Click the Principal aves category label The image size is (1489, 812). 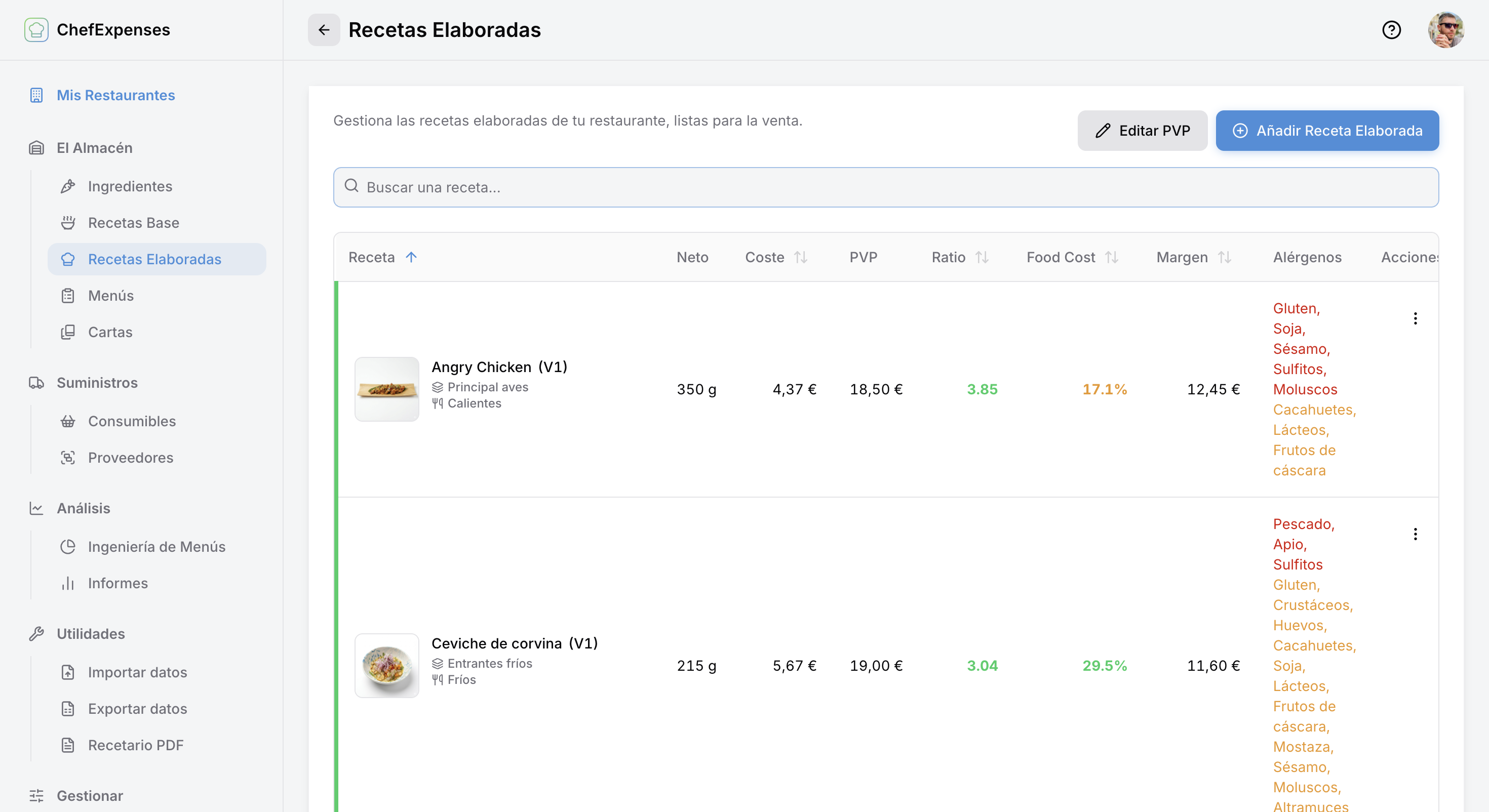[x=487, y=387]
